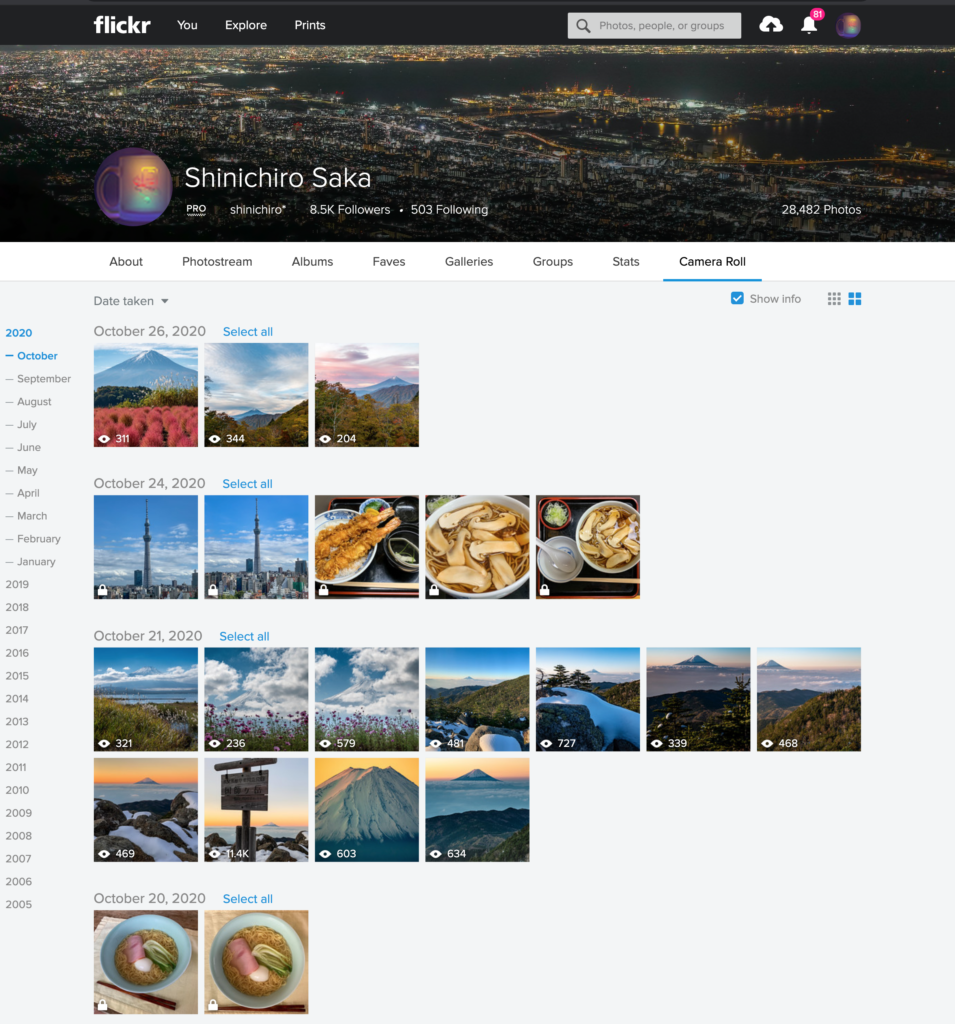Open the notifications bell
955x1024 pixels.
[x=809, y=26]
